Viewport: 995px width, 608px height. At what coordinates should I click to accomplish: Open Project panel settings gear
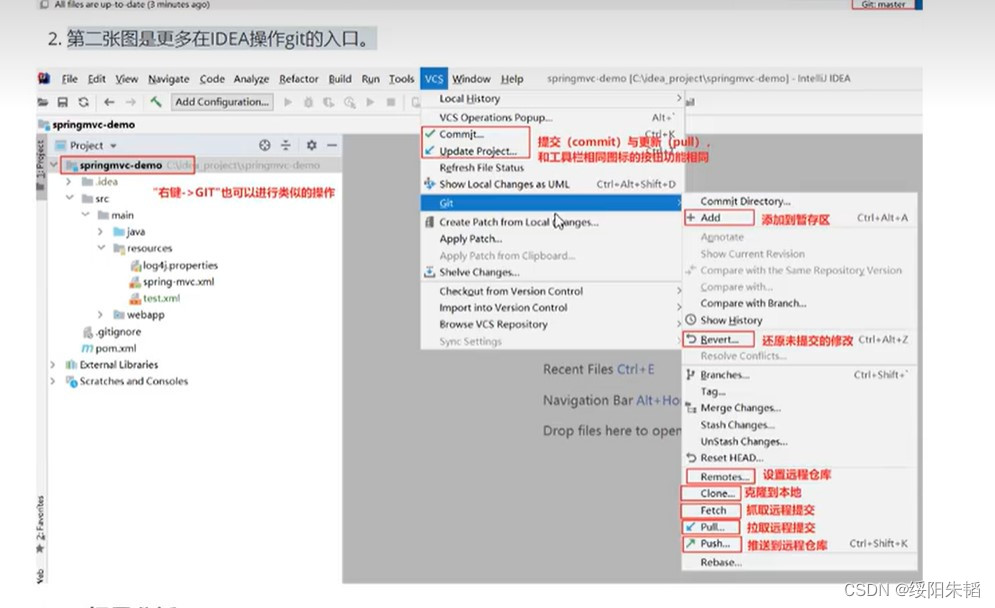point(312,145)
